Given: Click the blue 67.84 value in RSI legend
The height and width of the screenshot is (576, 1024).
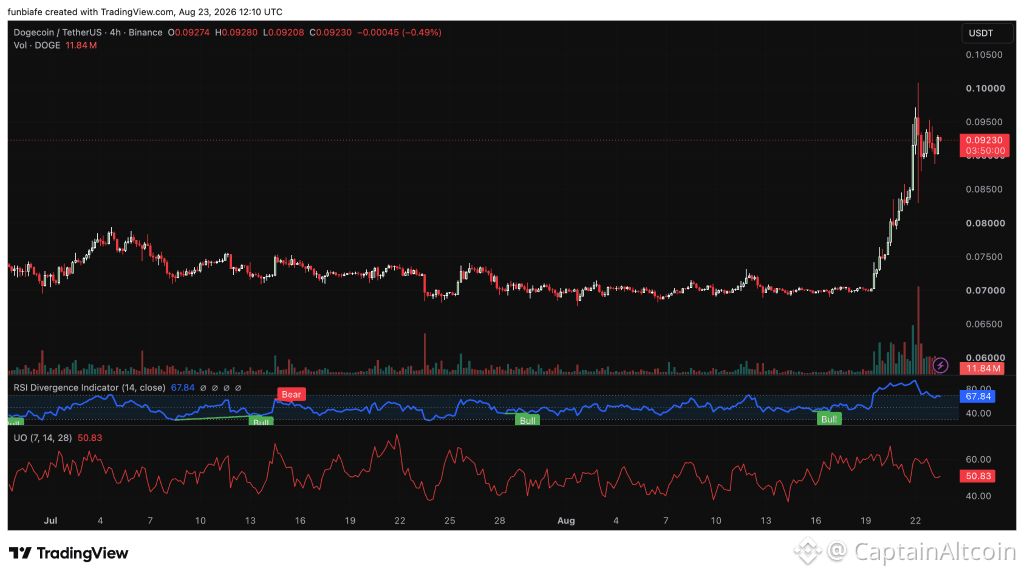Looking at the screenshot, I should coord(183,388).
